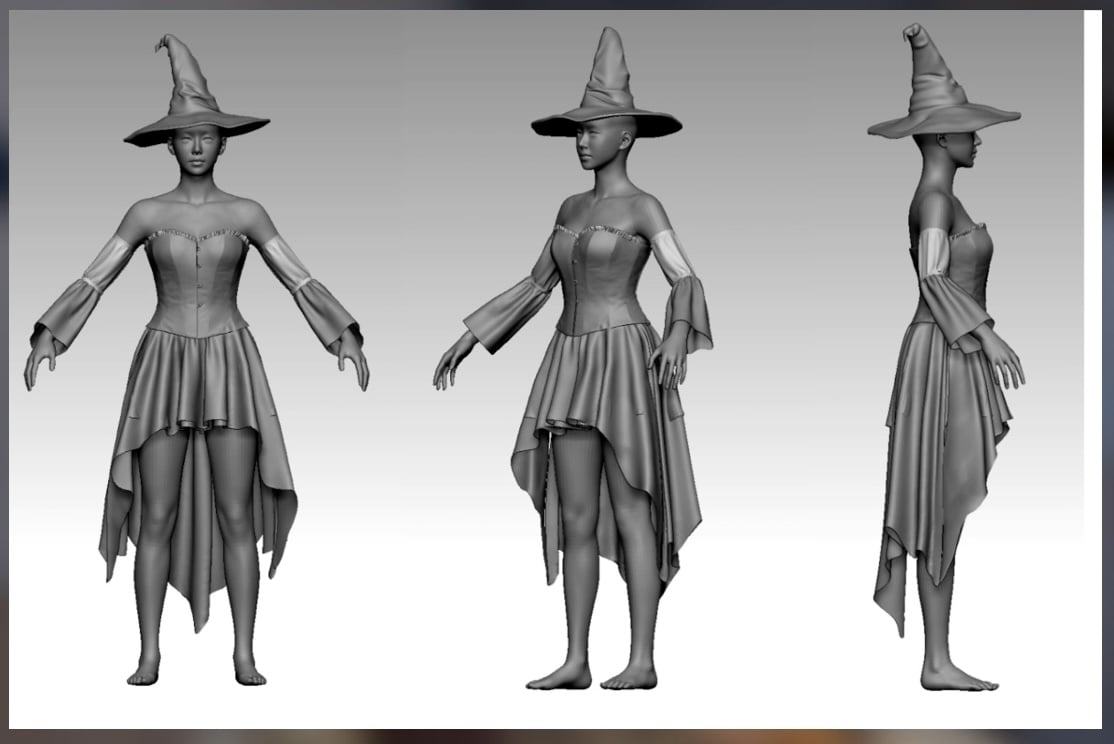The width and height of the screenshot is (1114, 744).
Task: Click the side-view model's draped skirt
Action: 935,420
